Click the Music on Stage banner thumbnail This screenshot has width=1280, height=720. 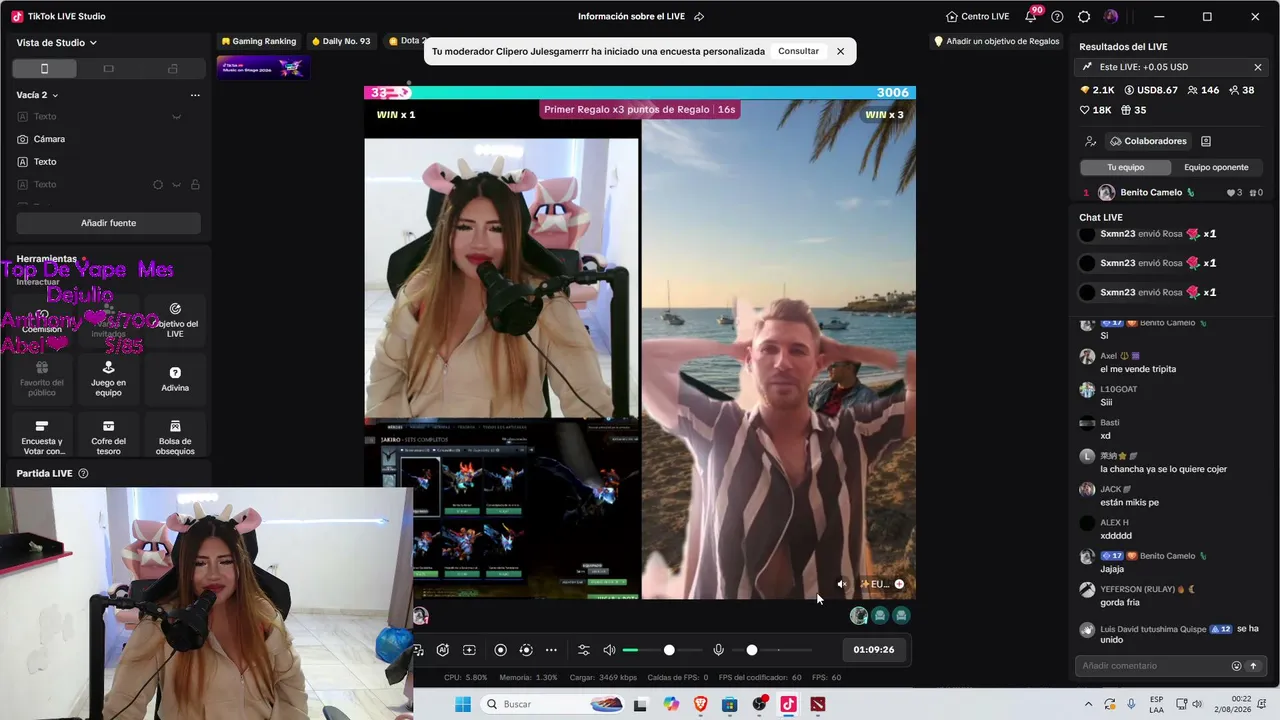point(263,68)
